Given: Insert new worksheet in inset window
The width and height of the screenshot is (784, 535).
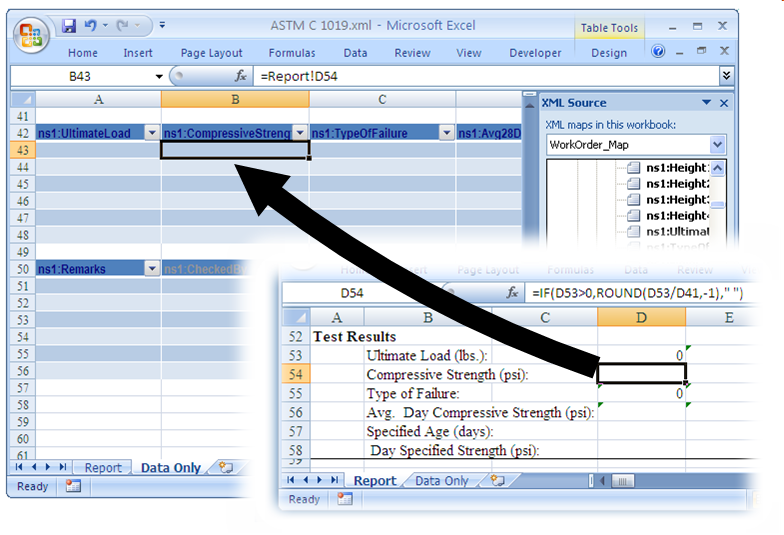Looking at the screenshot, I should click(497, 480).
